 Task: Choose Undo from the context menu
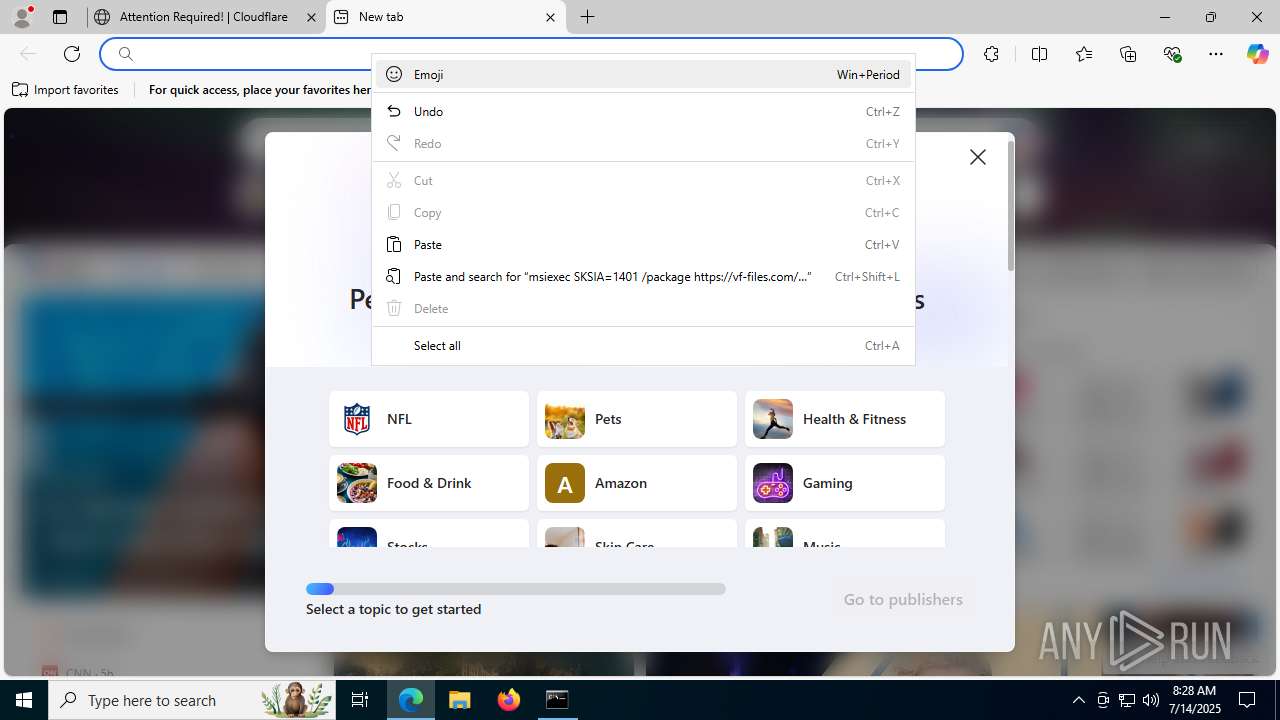point(643,111)
